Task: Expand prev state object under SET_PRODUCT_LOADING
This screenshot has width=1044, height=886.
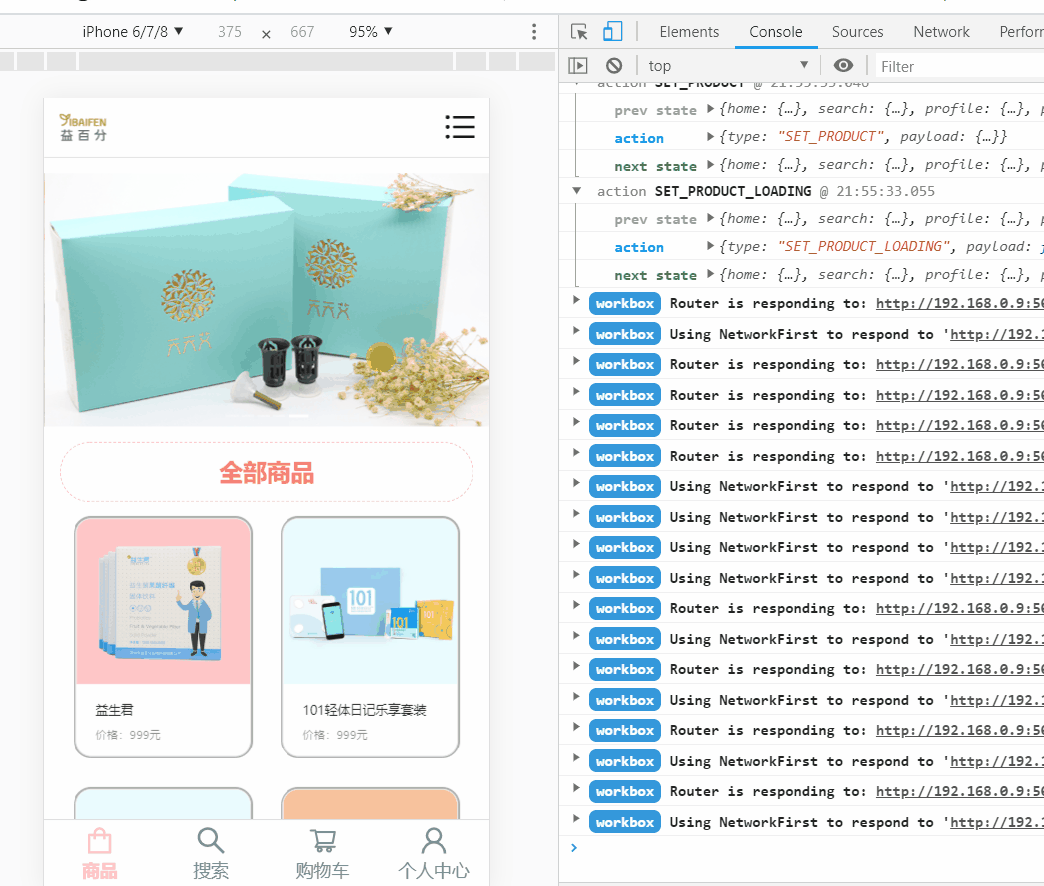Action: [710, 218]
